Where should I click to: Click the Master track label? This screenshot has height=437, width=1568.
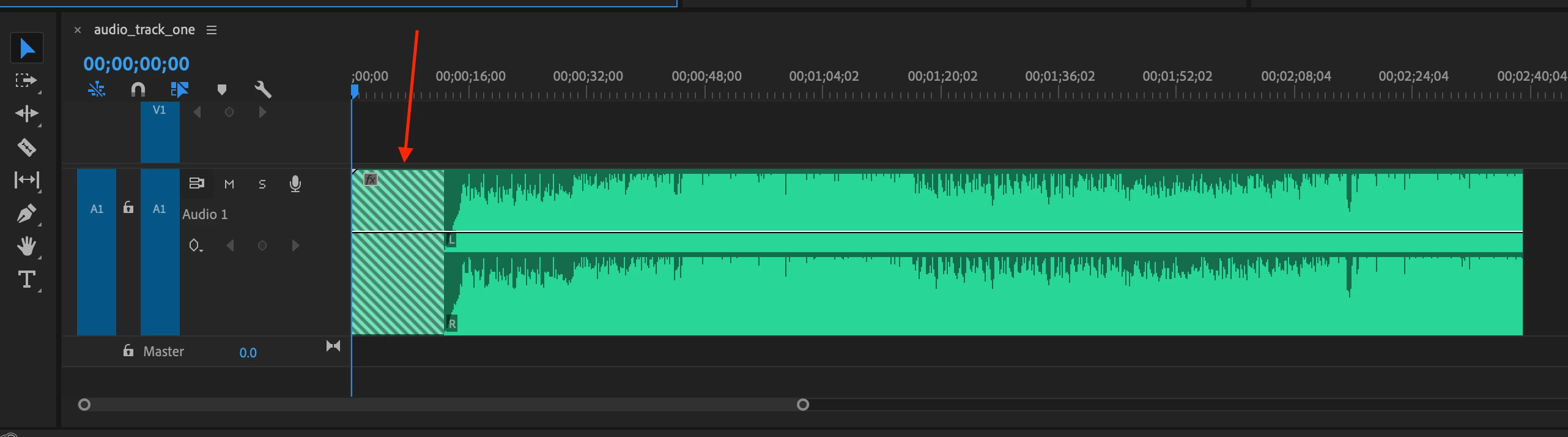(x=163, y=351)
